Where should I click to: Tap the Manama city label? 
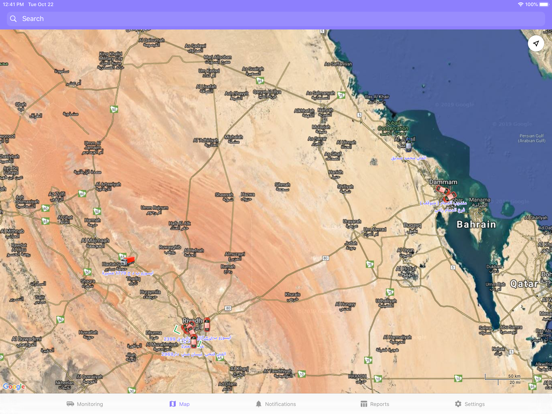[479, 200]
